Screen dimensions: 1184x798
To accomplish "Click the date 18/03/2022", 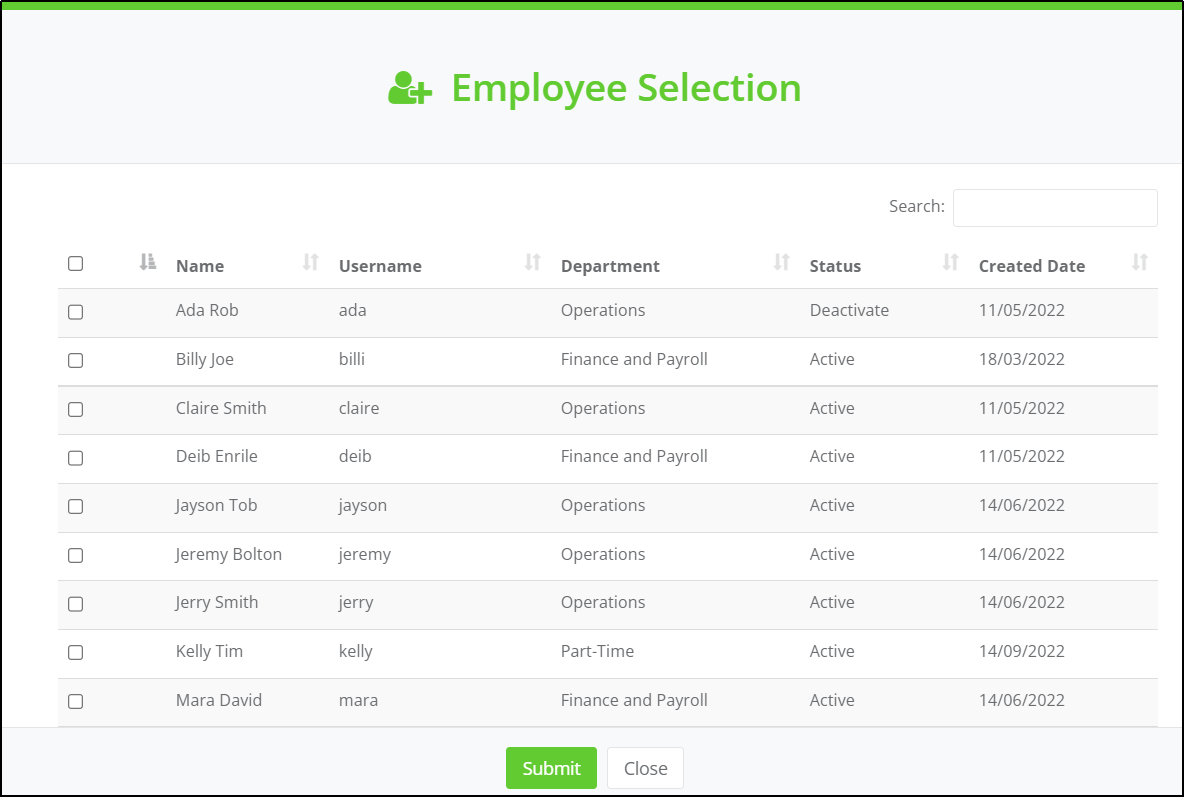I will (1022, 359).
